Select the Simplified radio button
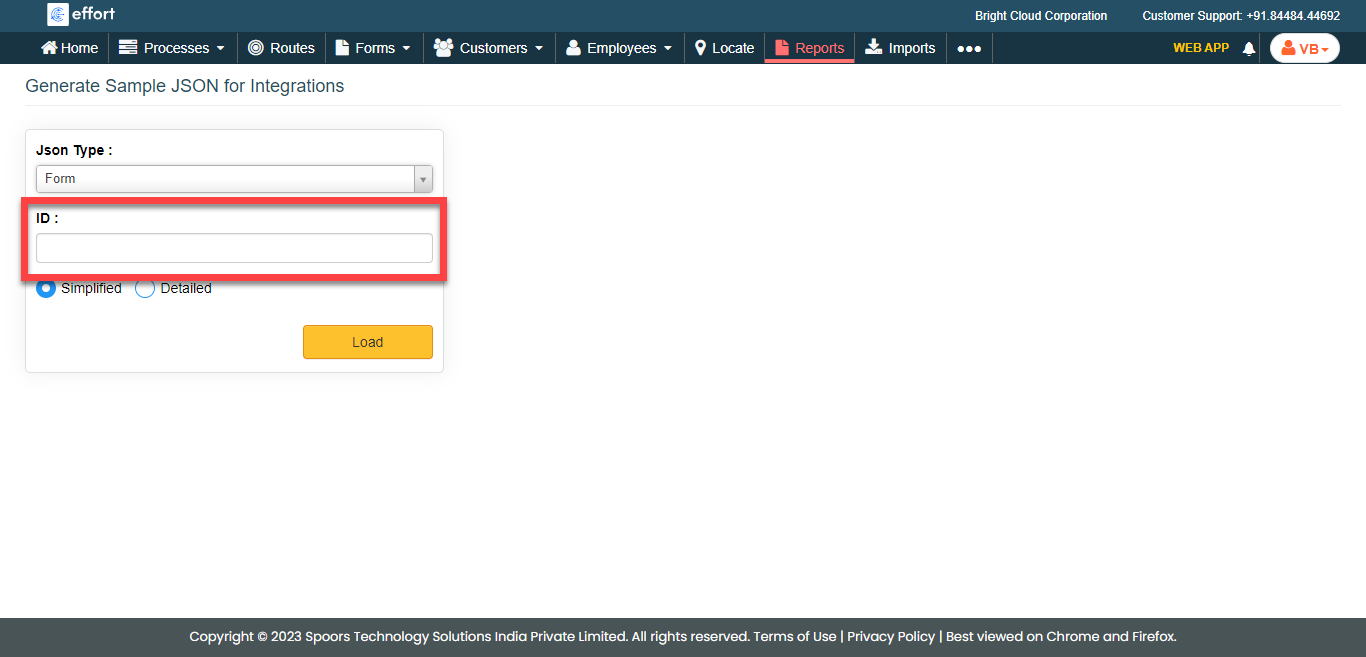This screenshot has height=657, width=1366. pos(46,288)
